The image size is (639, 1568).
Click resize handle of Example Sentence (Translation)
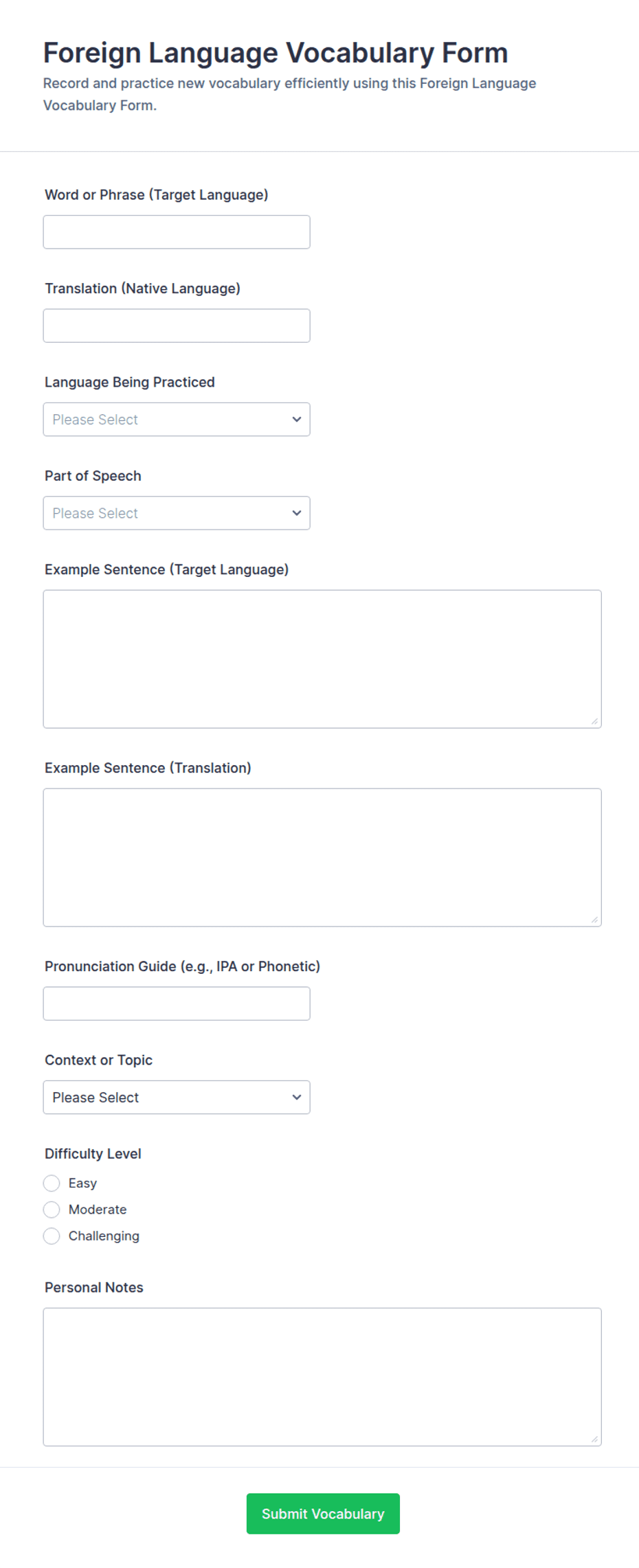point(594,920)
